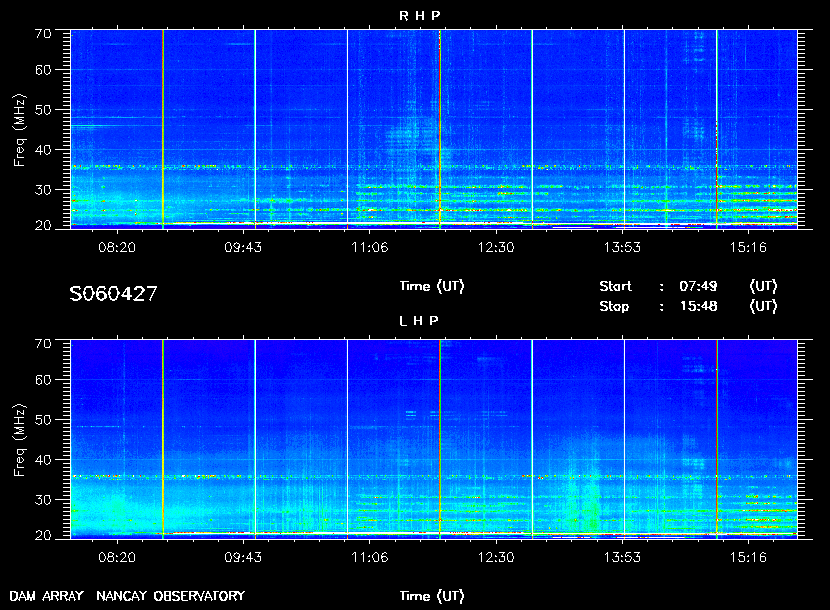Click the 60 MHz tick label on RHP plot
The width and height of the screenshot is (830, 610).
coord(43,70)
